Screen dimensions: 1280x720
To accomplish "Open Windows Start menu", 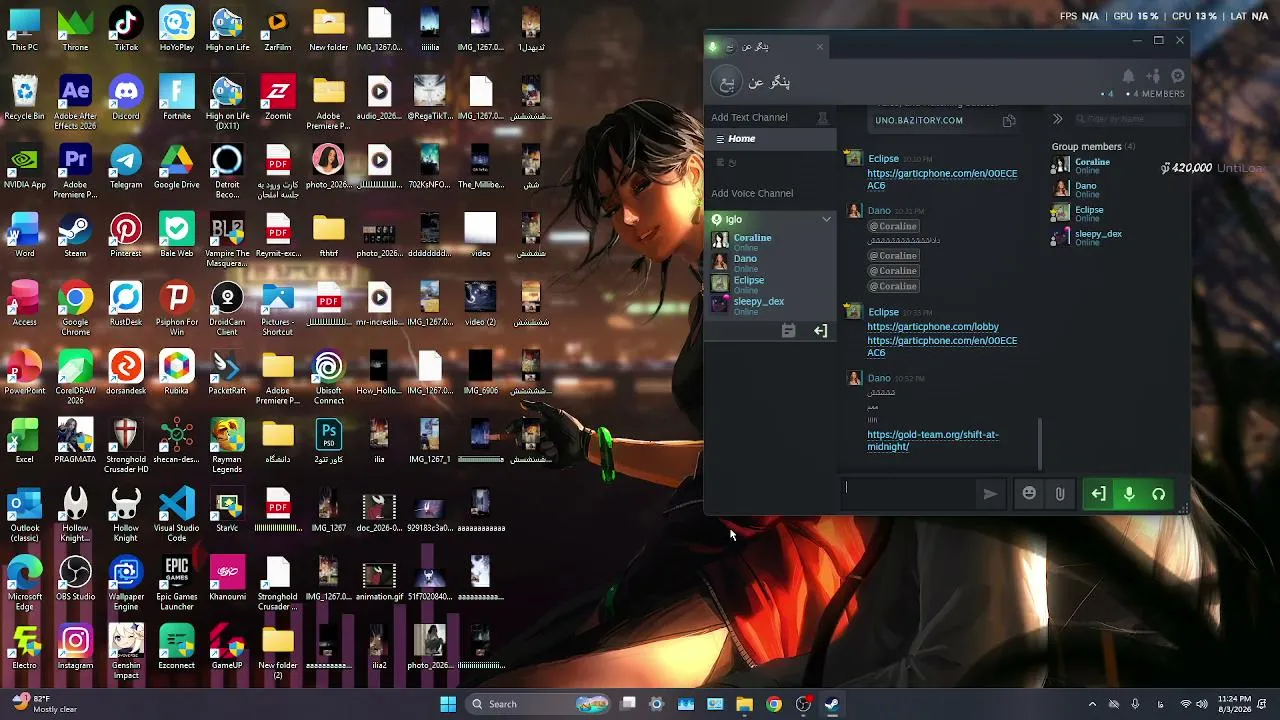I will pyautogui.click(x=448, y=704).
